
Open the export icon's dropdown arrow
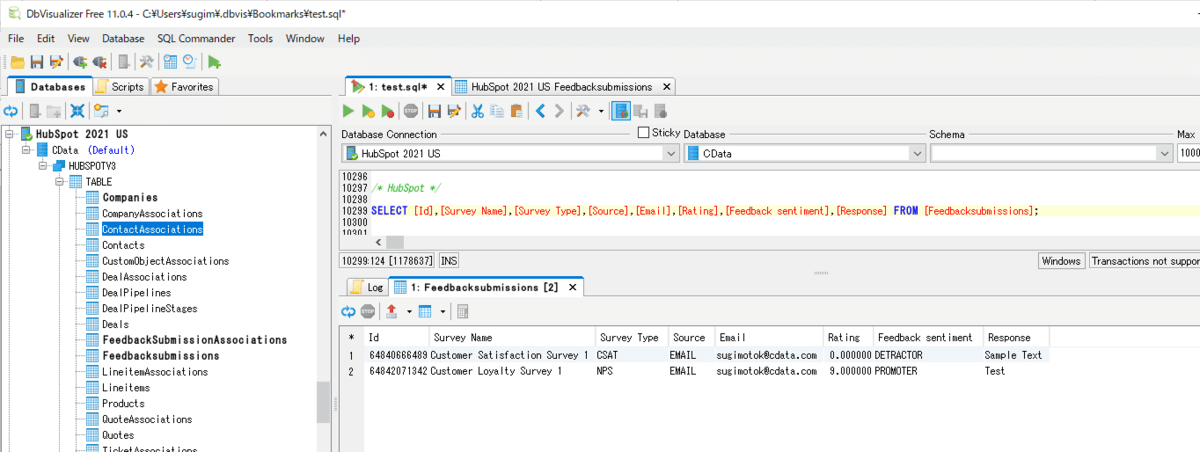(x=407, y=311)
